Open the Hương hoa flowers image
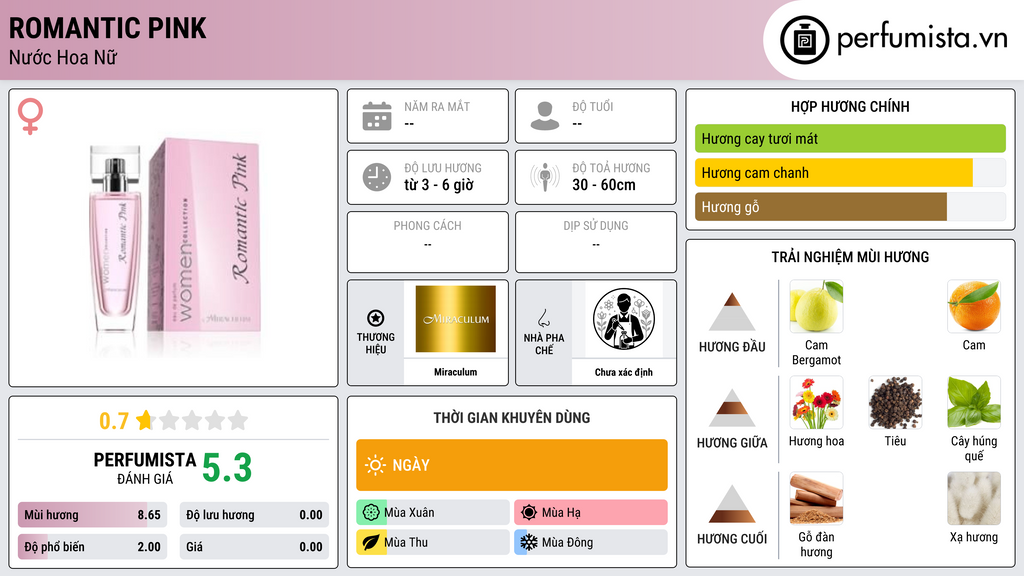This screenshot has width=1024, height=576. 816,402
